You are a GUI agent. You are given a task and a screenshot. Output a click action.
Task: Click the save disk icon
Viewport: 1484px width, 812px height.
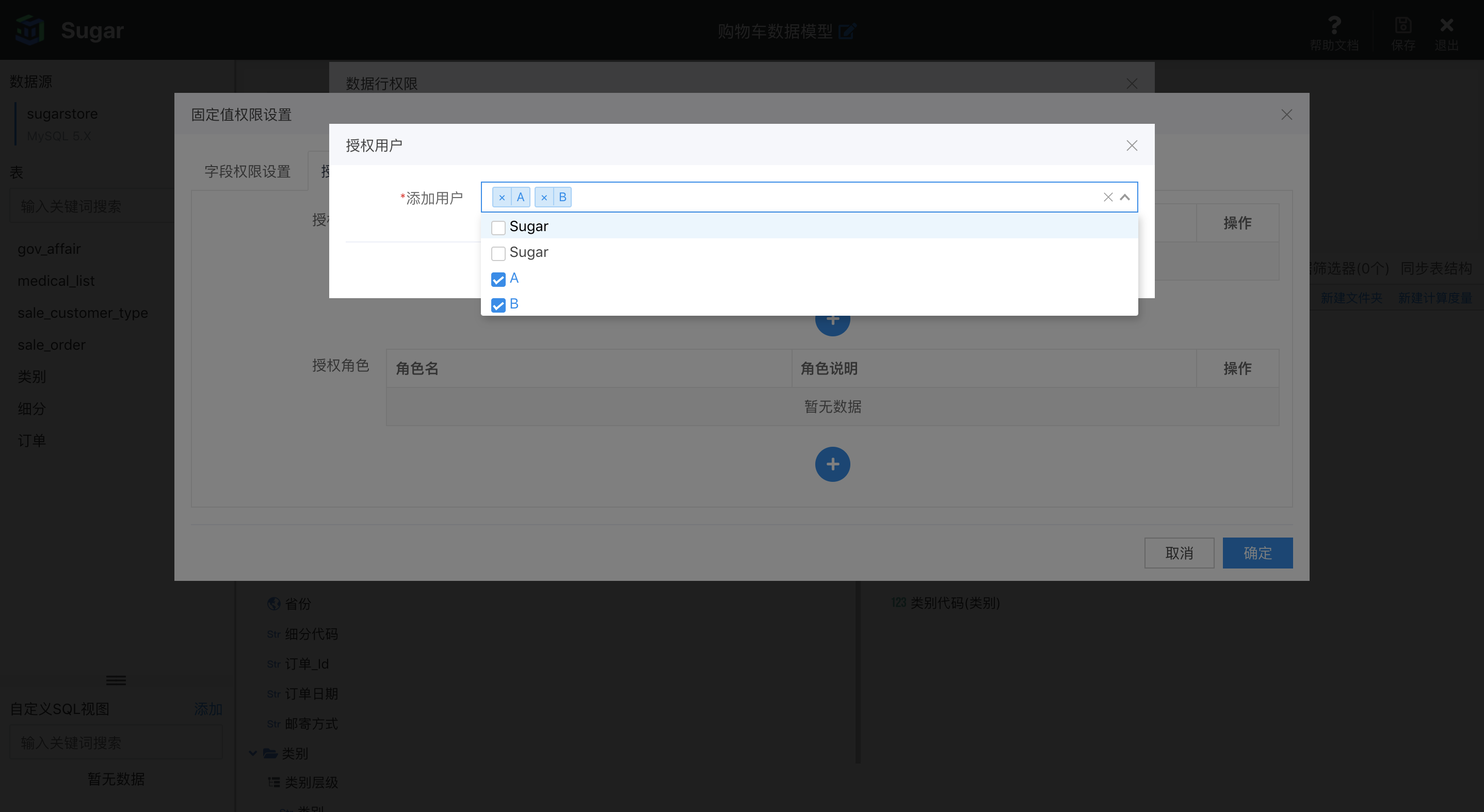1403,25
